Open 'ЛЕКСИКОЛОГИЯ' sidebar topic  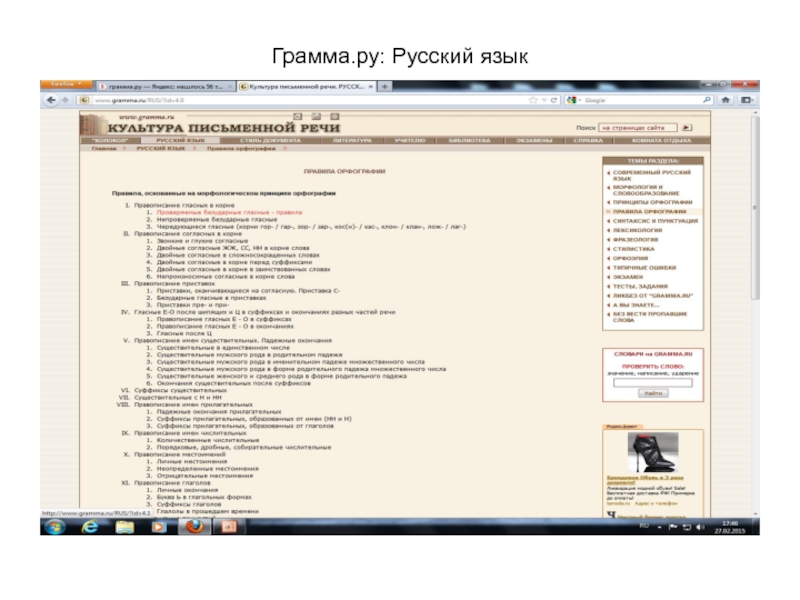point(637,231)
